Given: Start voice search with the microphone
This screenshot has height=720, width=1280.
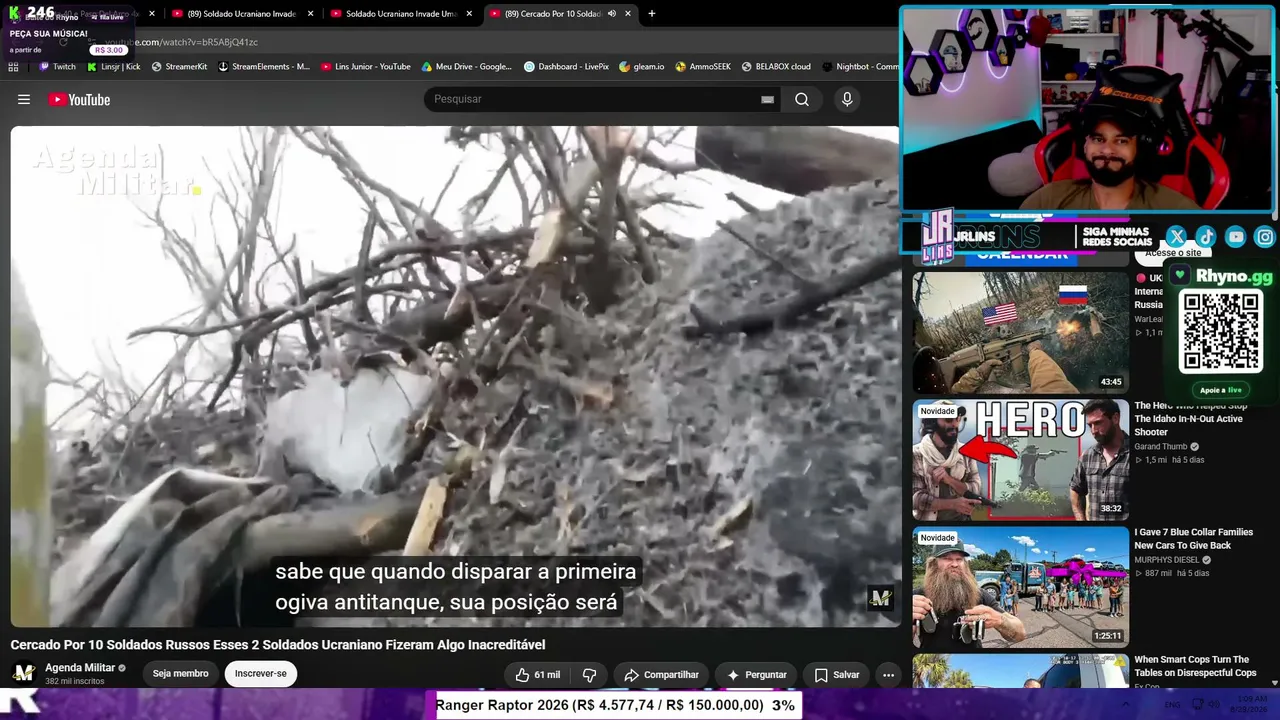Looking at the screenshot, I should point(847,99).
